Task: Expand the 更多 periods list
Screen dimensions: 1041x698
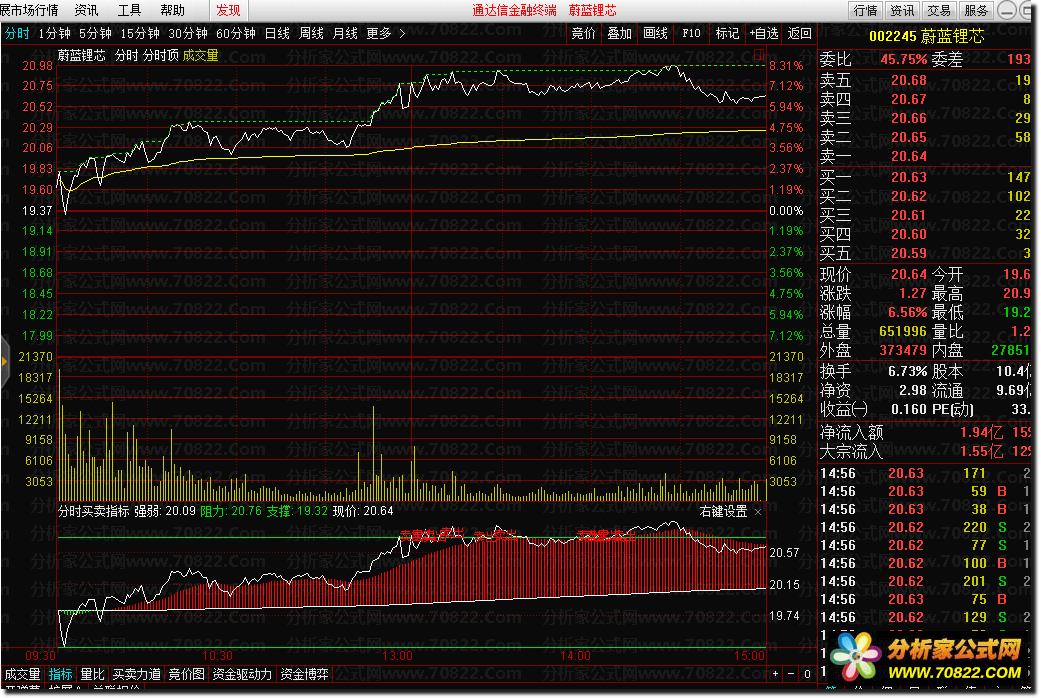Action: click(x=379, y=33)
